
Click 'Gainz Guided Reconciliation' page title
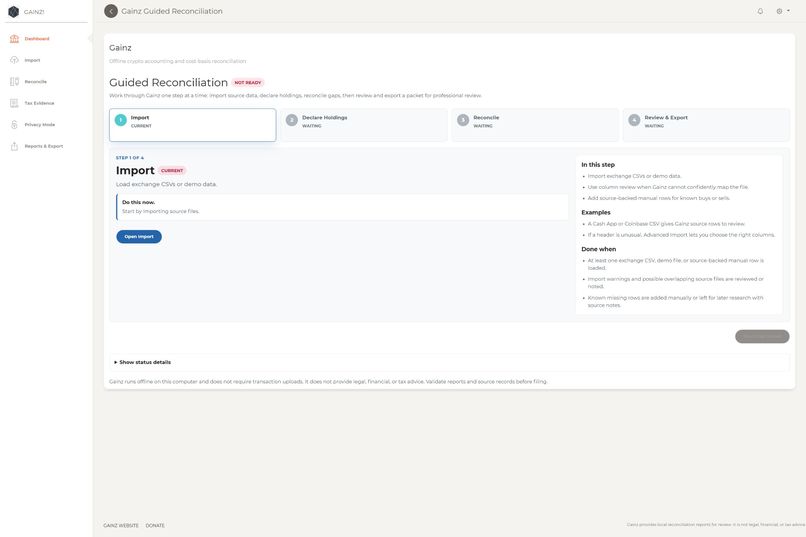click(172, 11)
